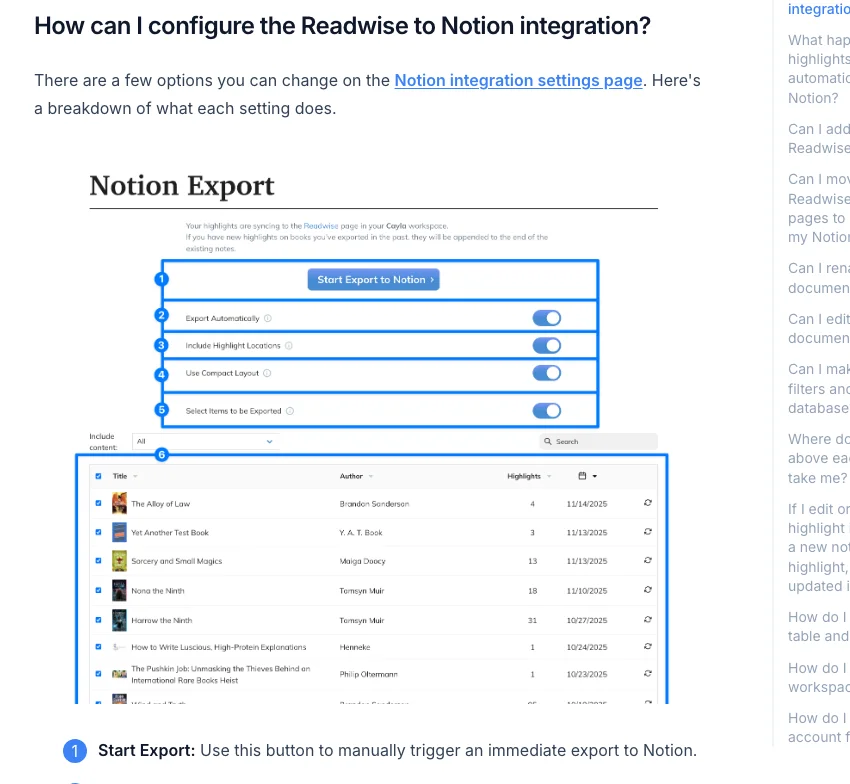
Task: Open Notion integration settings page link
Action: 518,80
